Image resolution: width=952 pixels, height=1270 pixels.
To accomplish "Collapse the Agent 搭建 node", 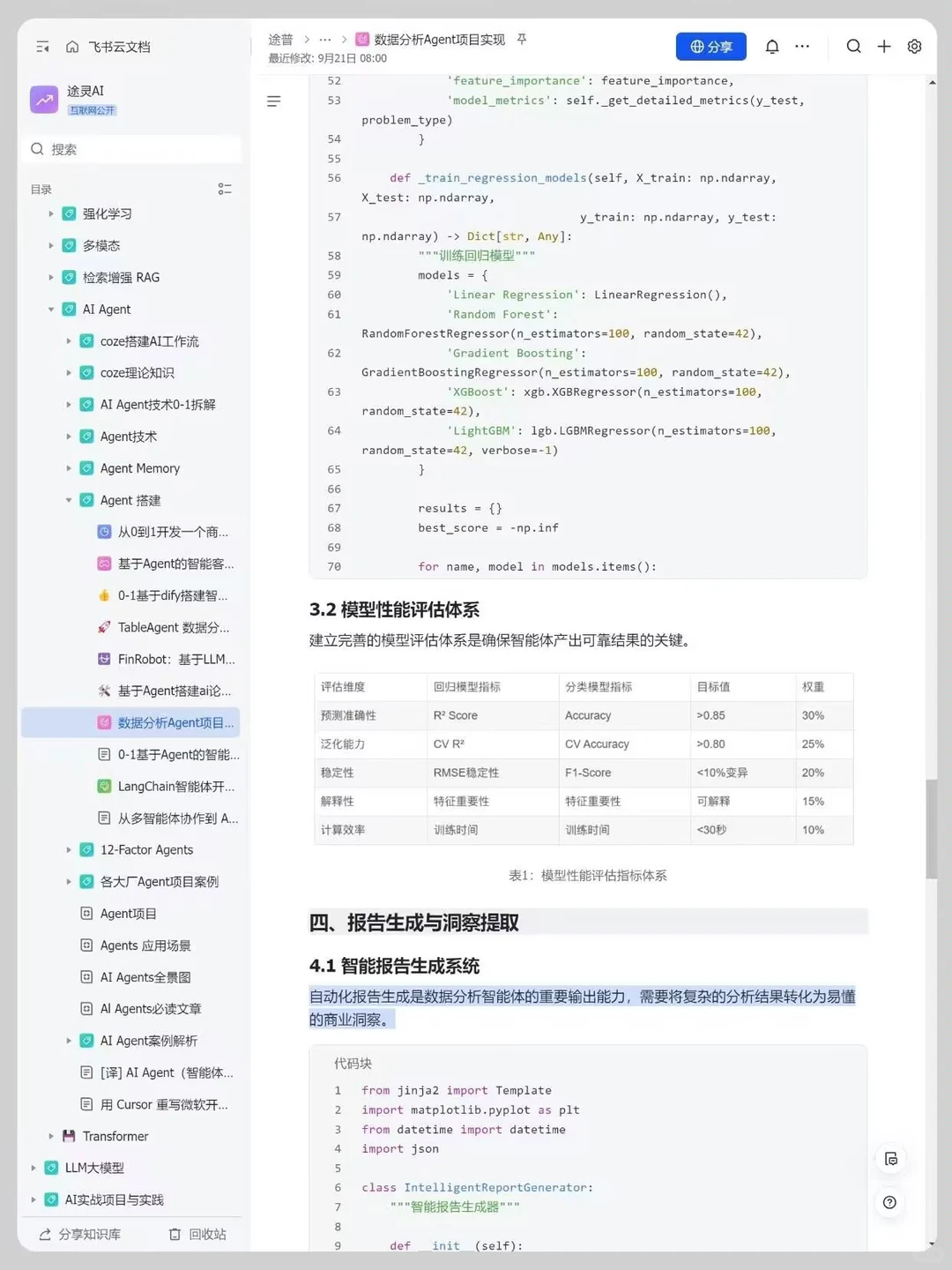I will [x=68, y=500].
